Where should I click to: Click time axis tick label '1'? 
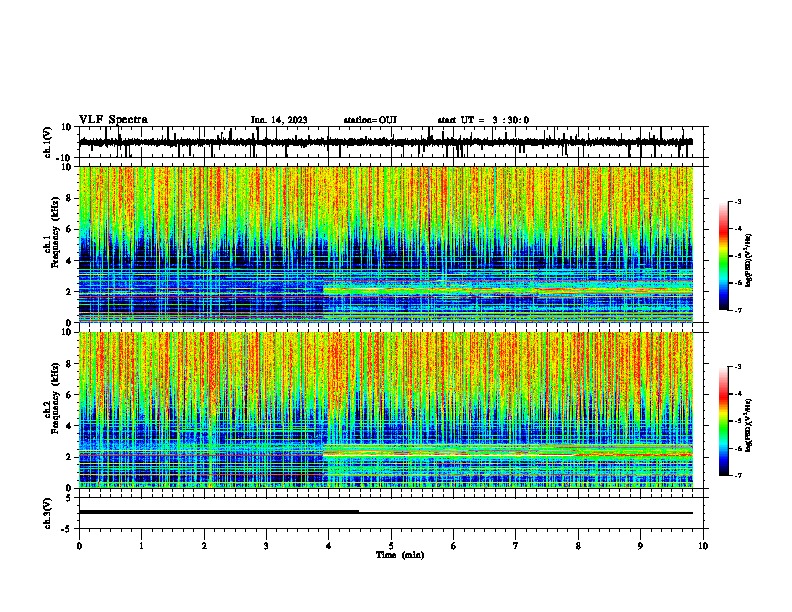(141, 545)
